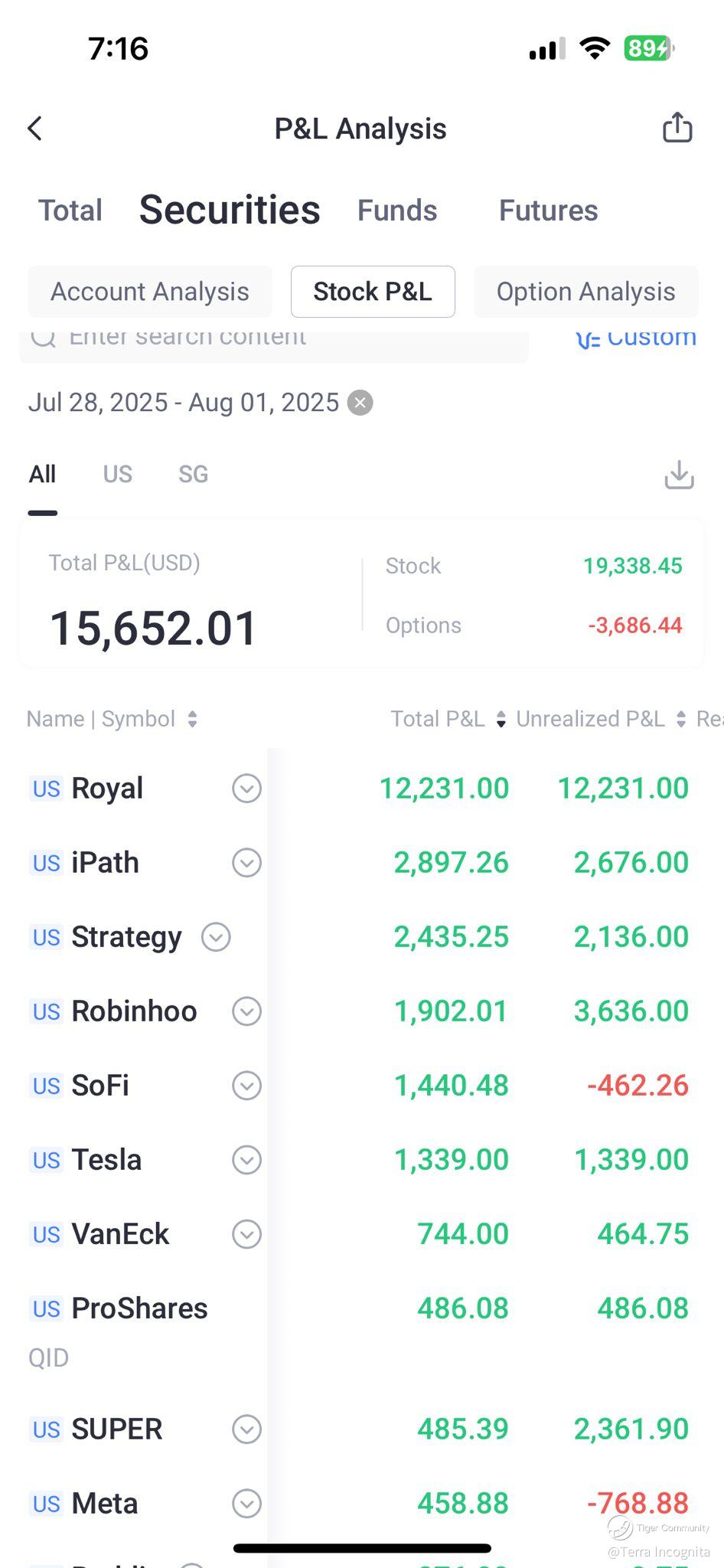Sort by Unrealized P&L column arrows
724x1568 pixels.
[681, 719]
